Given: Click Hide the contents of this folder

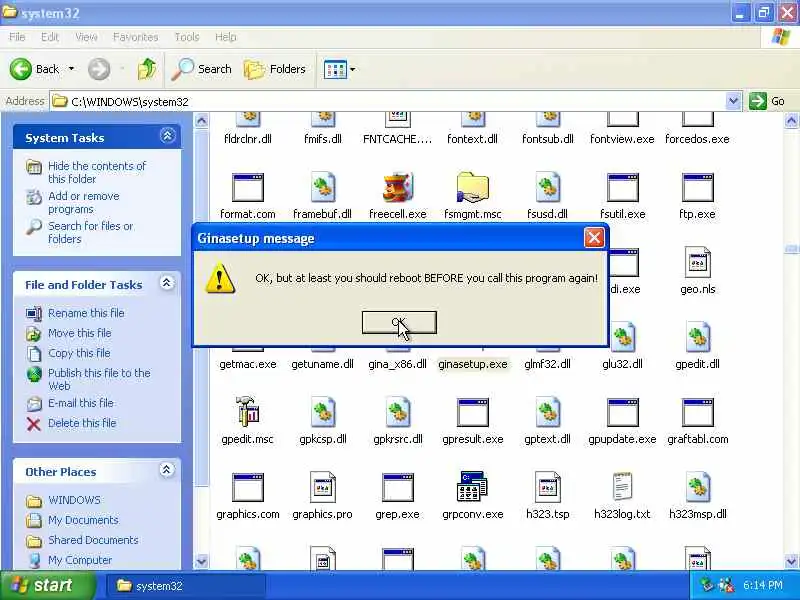Looking at the screenshot, I should (96, 172).
